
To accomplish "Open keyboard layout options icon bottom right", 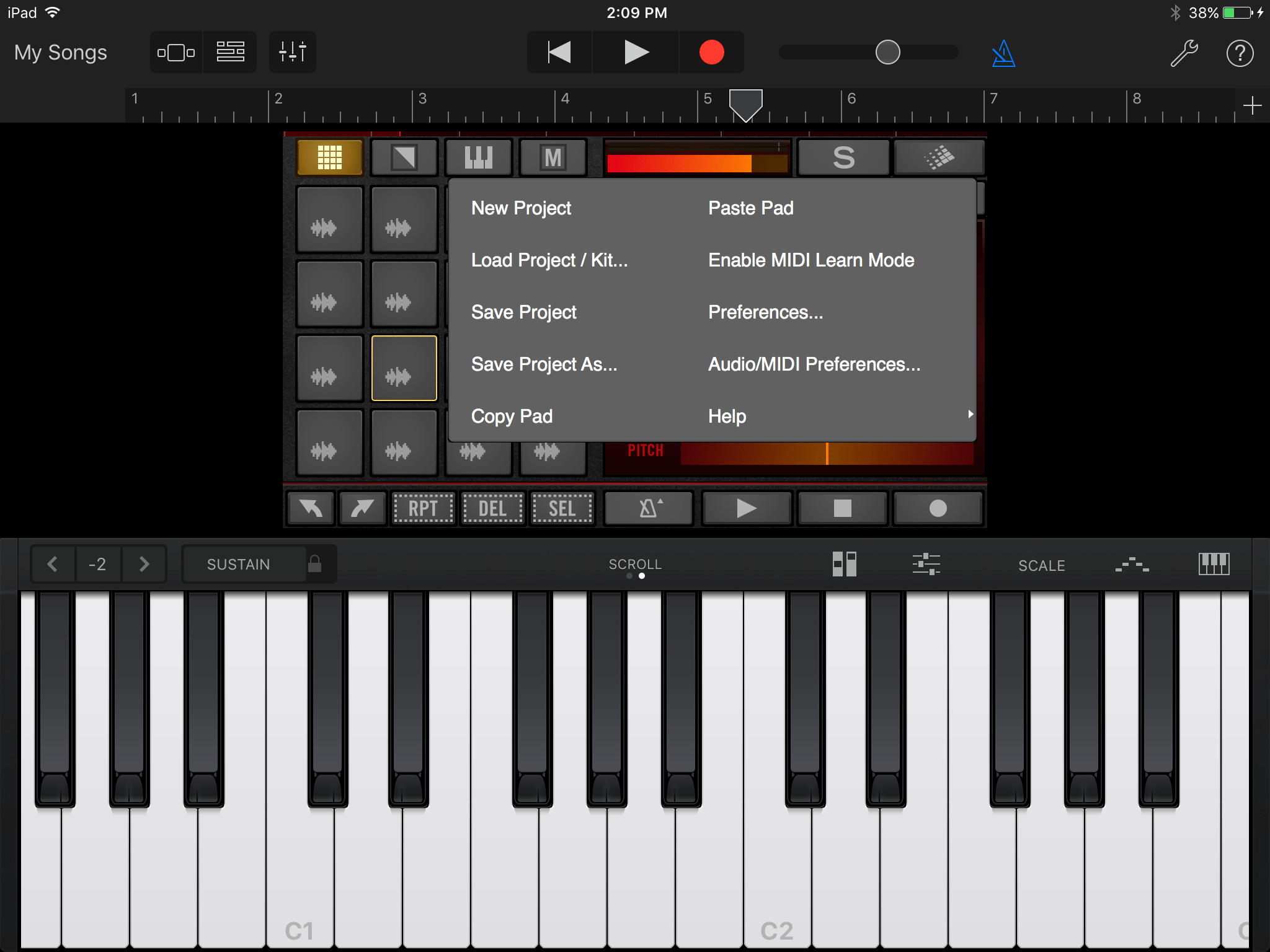I will click(x=1214, y=564).
